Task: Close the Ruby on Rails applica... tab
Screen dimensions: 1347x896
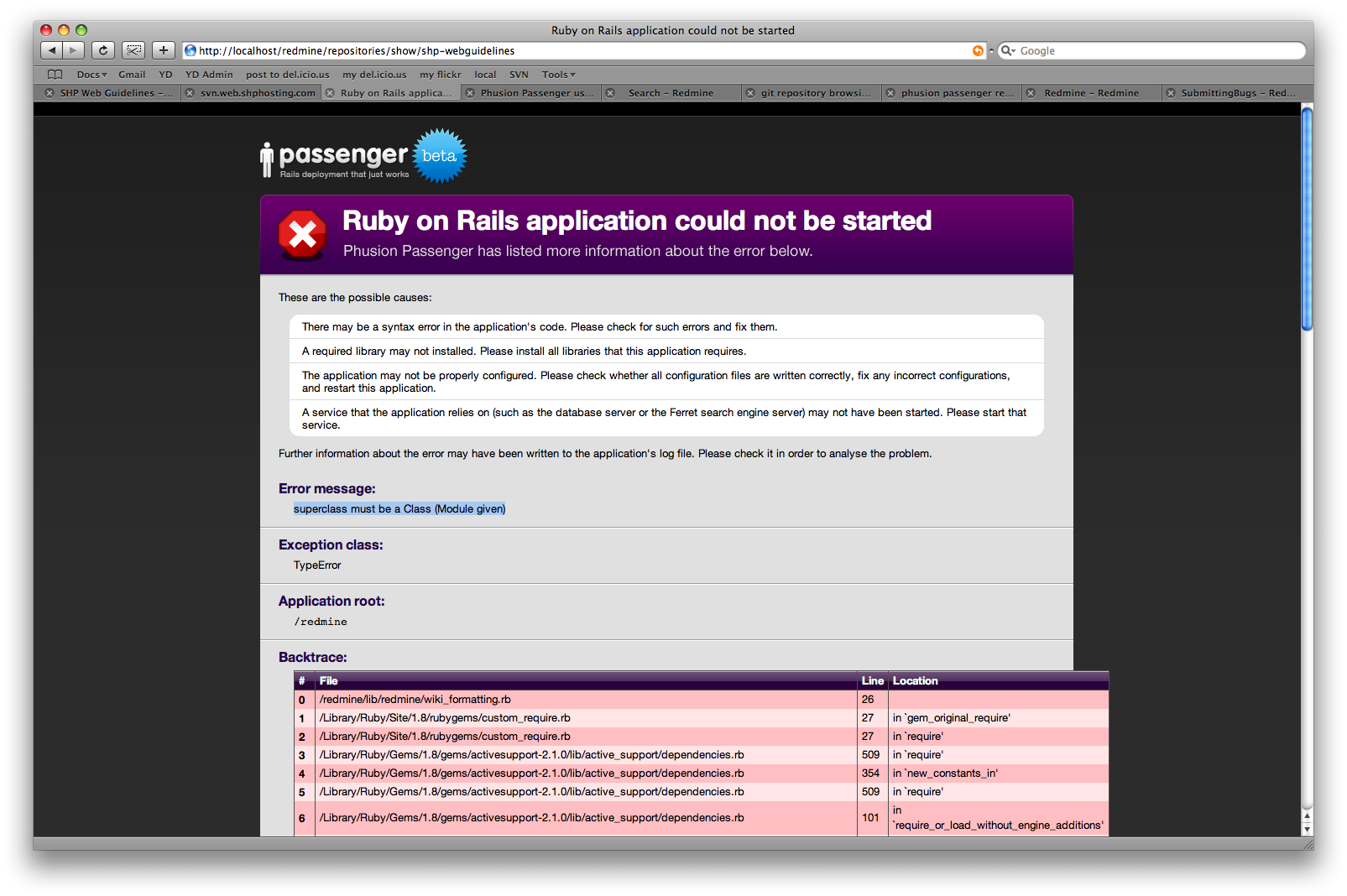Action: [330, 93]
